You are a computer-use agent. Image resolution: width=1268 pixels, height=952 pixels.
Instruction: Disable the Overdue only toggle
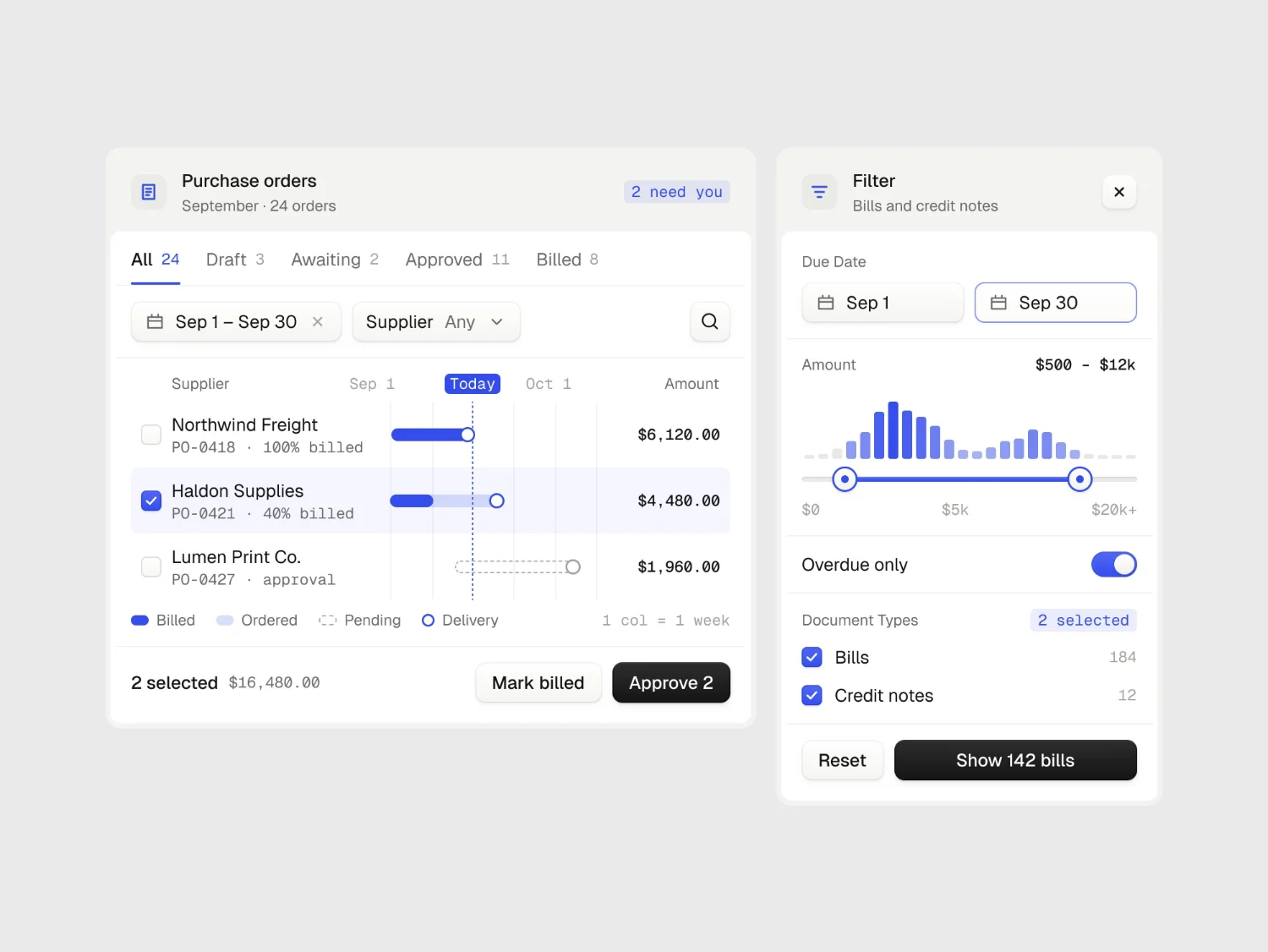coord(1113,565)
